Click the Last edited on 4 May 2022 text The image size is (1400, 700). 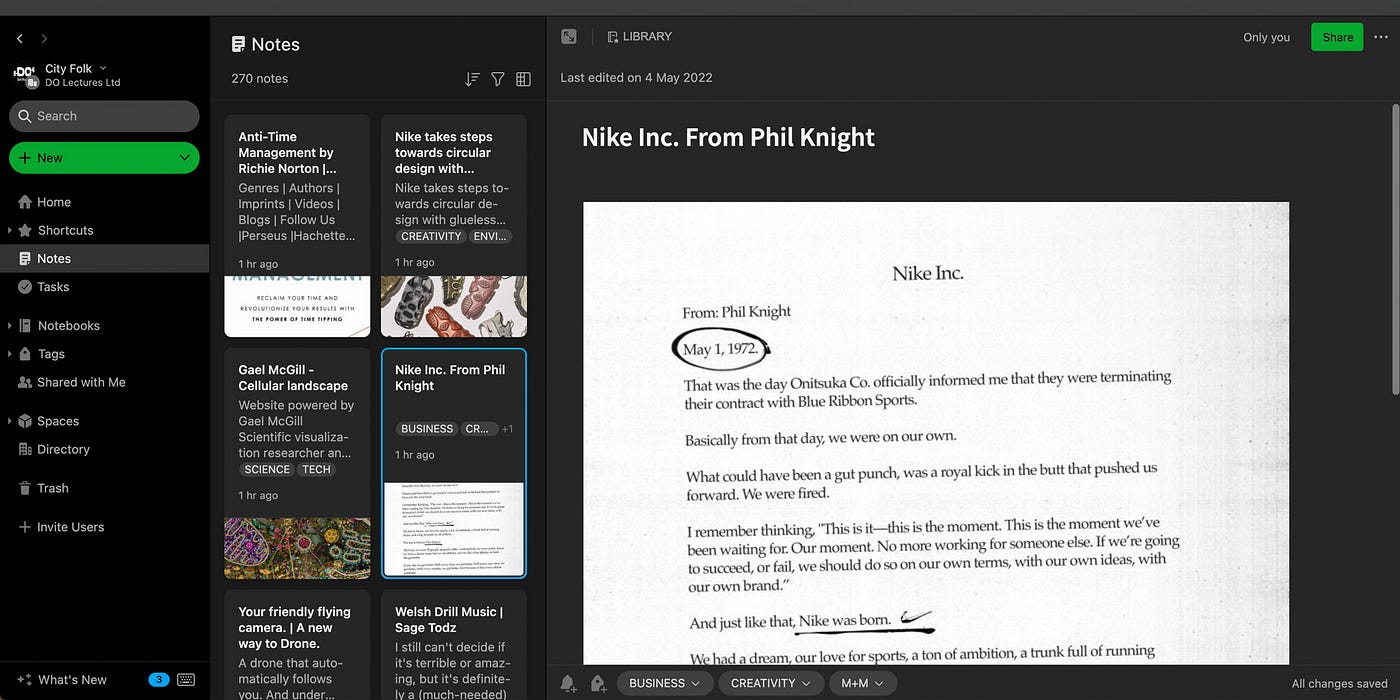636,78
